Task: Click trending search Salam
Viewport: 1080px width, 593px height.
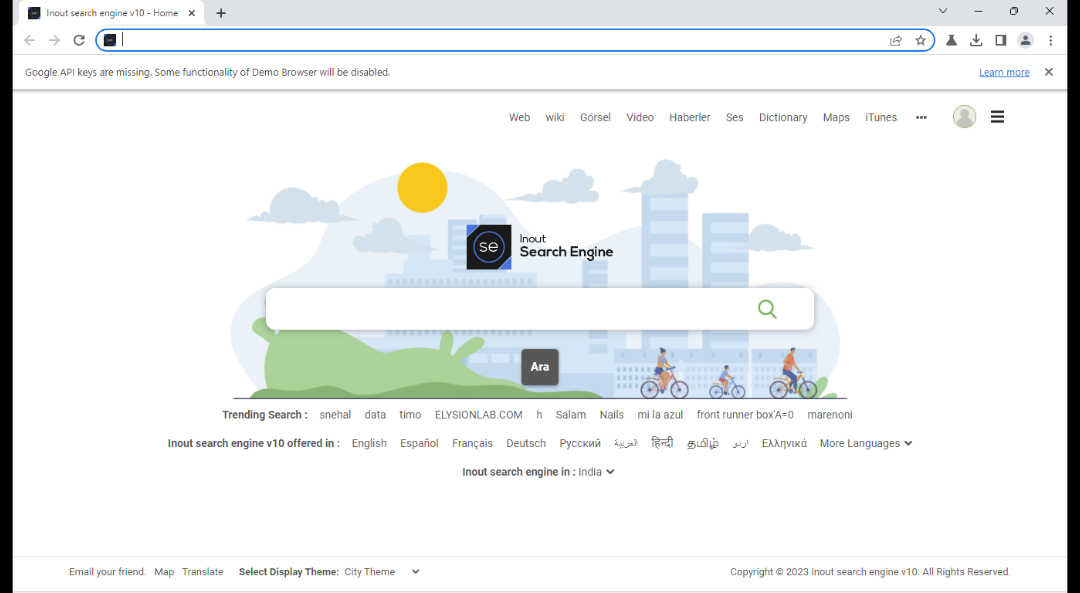Action: click(571, 415)
